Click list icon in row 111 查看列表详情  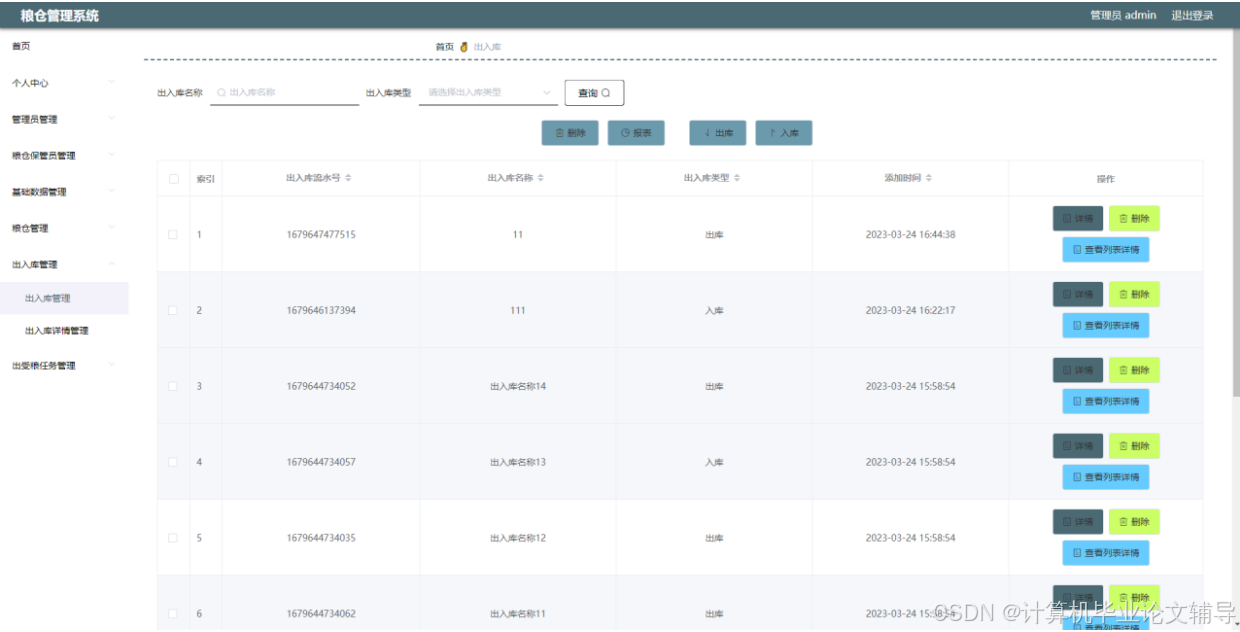coord(1077,325)
